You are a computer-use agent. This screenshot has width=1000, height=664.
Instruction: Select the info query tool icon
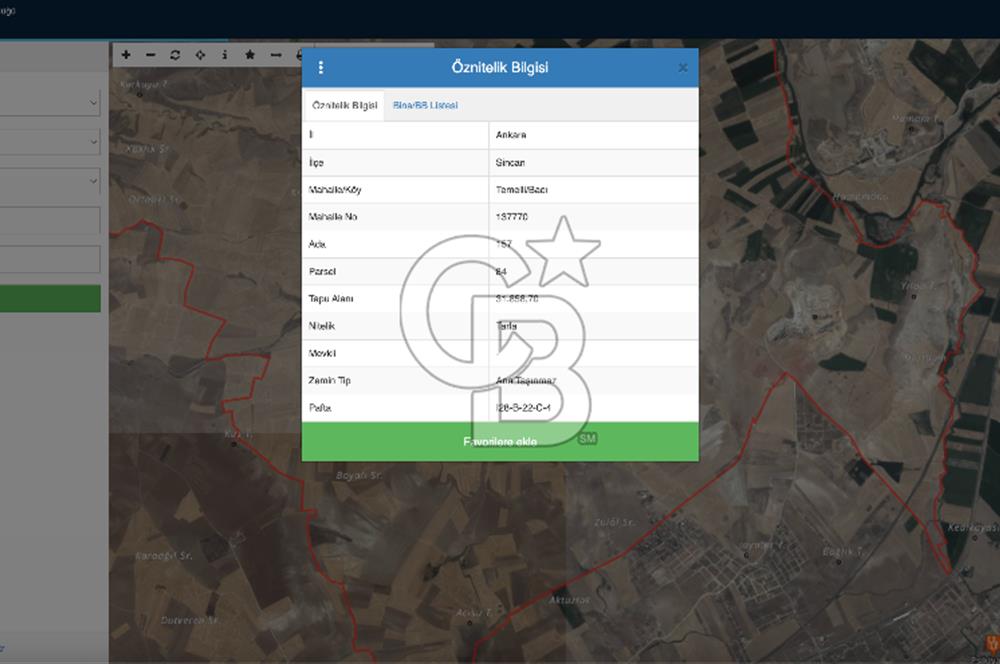click(x=224, y=55)
